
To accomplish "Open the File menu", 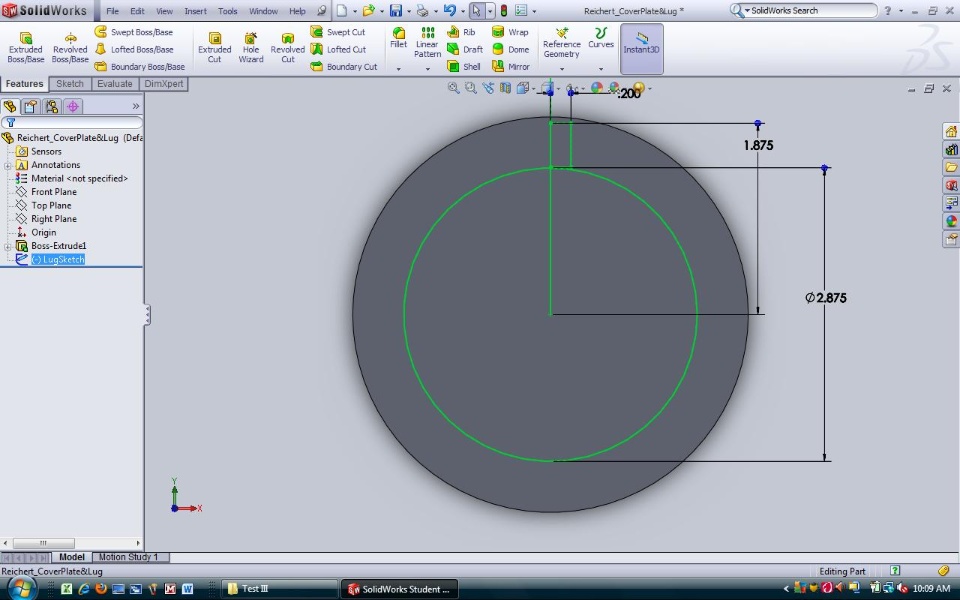I will 113,11.
